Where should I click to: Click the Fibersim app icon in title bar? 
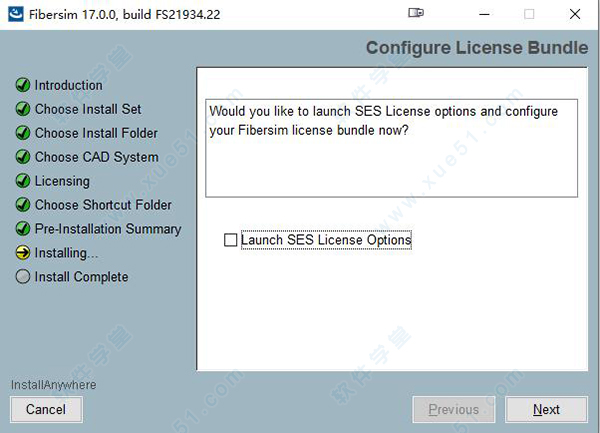pos(16,14)
